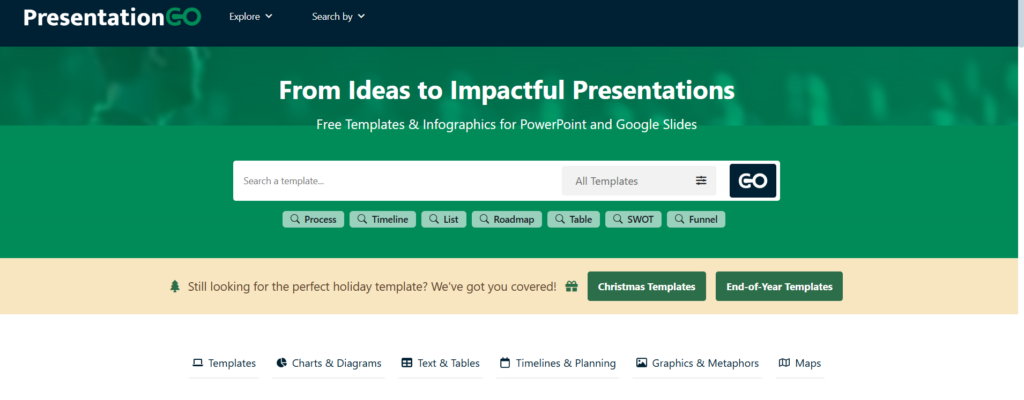Click the holiday template banner message text
This screenshot has width=1024, height=400.
pyautogui.click(x=372, y=286)
